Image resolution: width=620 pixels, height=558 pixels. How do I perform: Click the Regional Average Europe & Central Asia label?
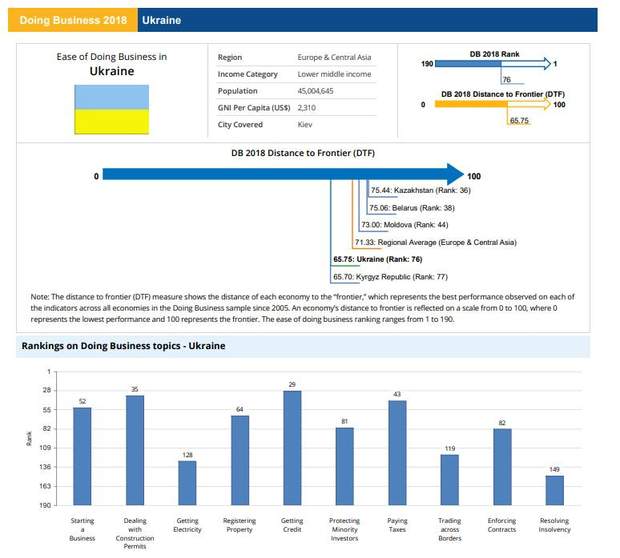435,242
